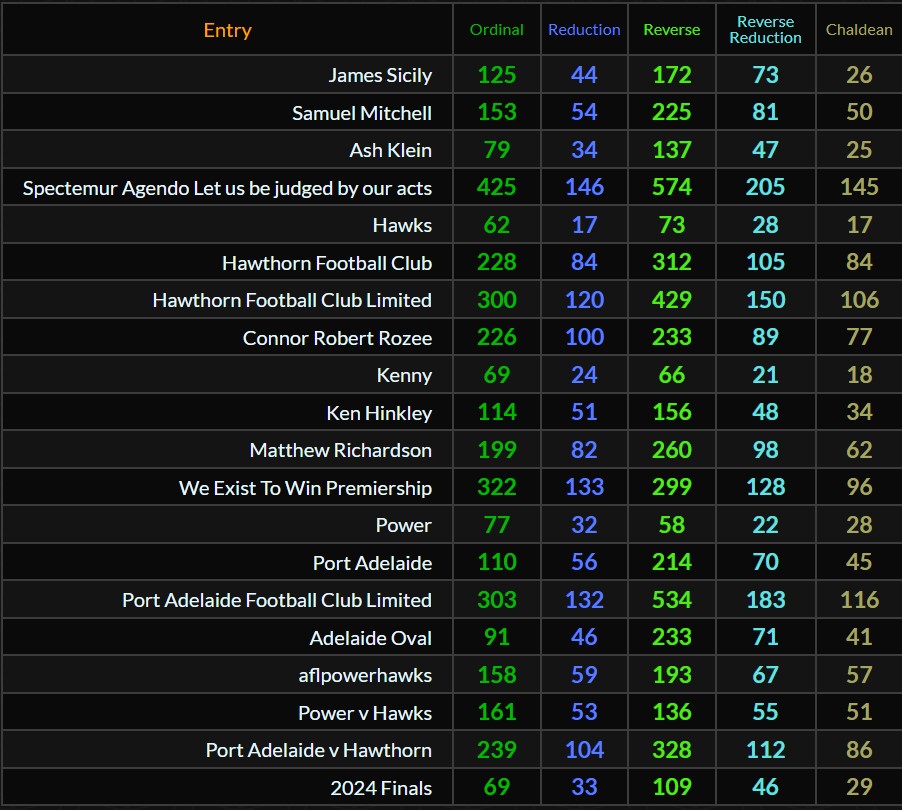The image size is (902, 810).
Task: Click the Spectemur Agendo motto entry
Action: click(227, 188)
